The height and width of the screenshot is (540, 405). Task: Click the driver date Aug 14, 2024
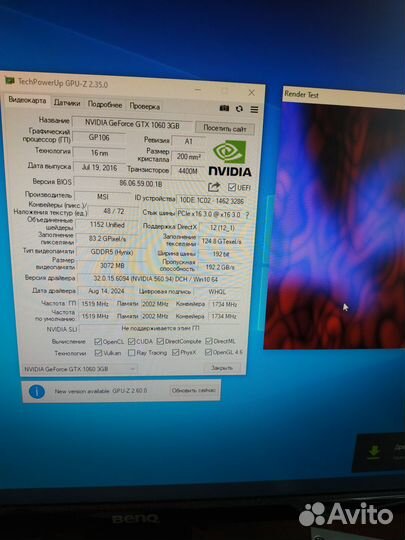click(x=106, y=291)
